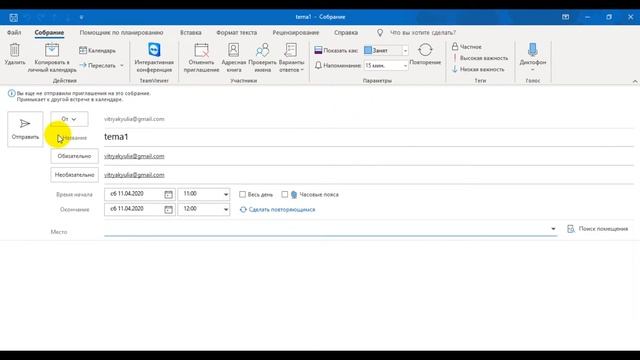
Task: Click Make Recurring (Сделать повторяющимся) link
Action: coord(282,210)
